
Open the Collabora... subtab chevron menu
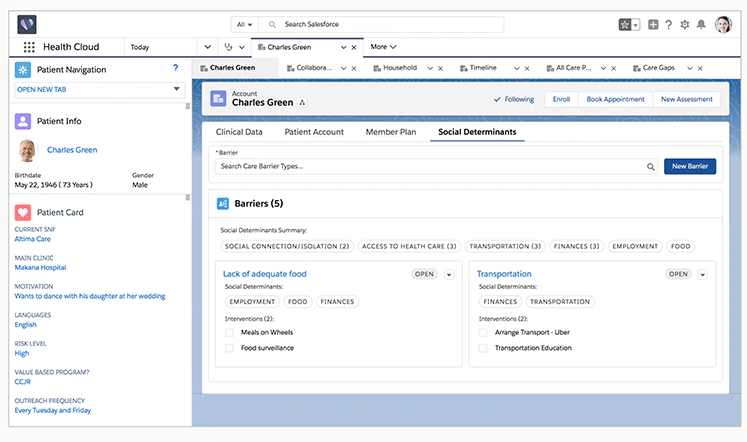(x=343, y=68)
